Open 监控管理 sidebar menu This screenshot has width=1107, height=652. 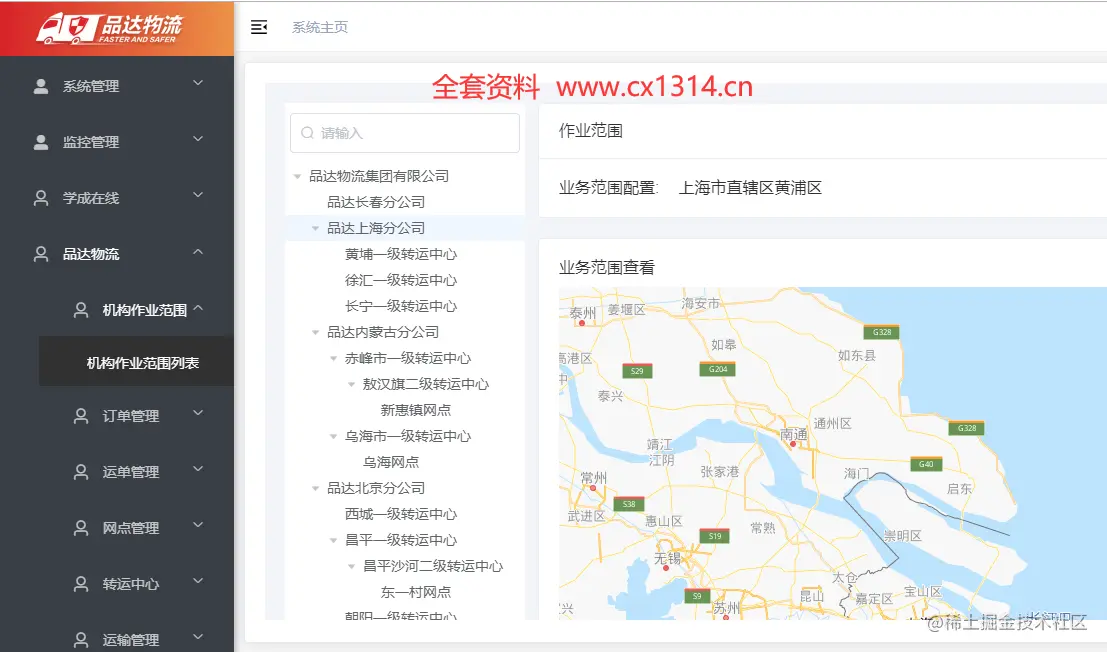point(117,142)
